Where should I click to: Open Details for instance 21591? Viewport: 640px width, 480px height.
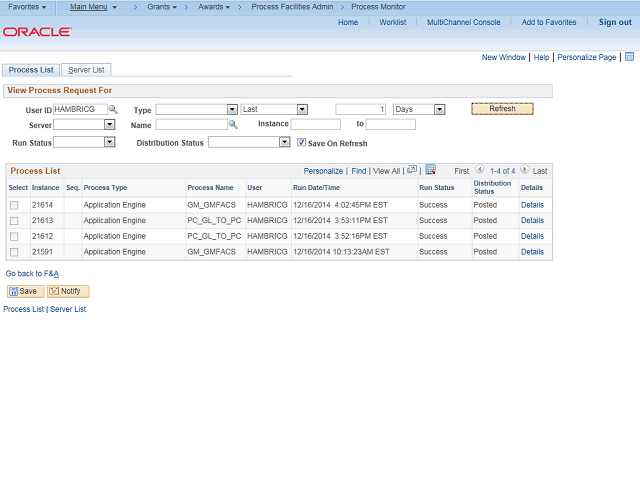(532, 252)
